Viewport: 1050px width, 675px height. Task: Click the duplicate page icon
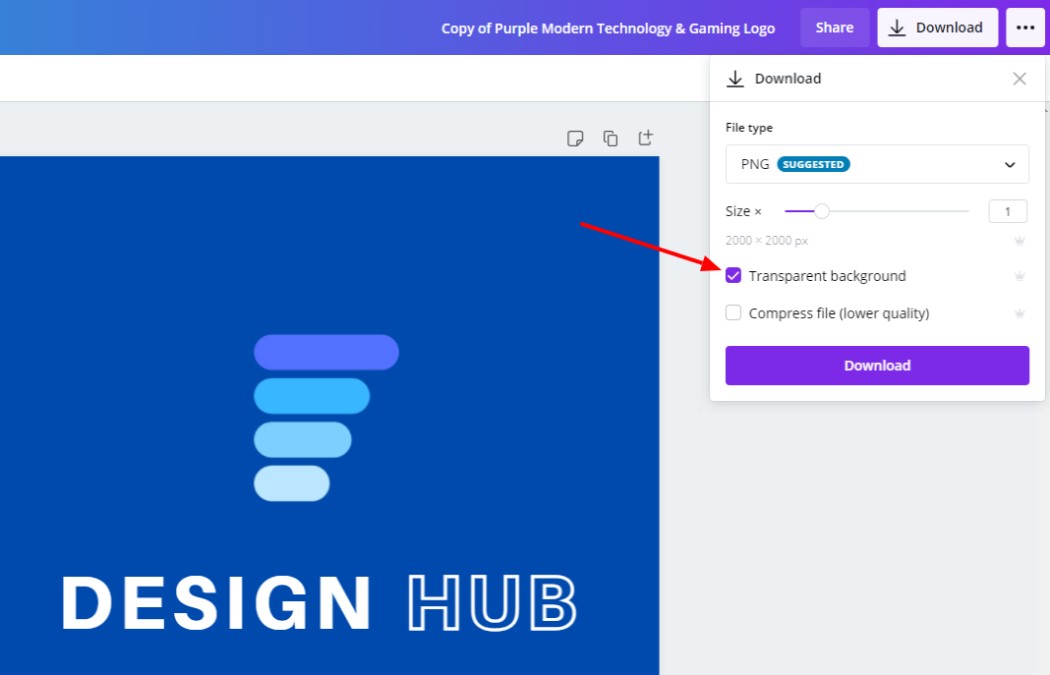[610, 138]
